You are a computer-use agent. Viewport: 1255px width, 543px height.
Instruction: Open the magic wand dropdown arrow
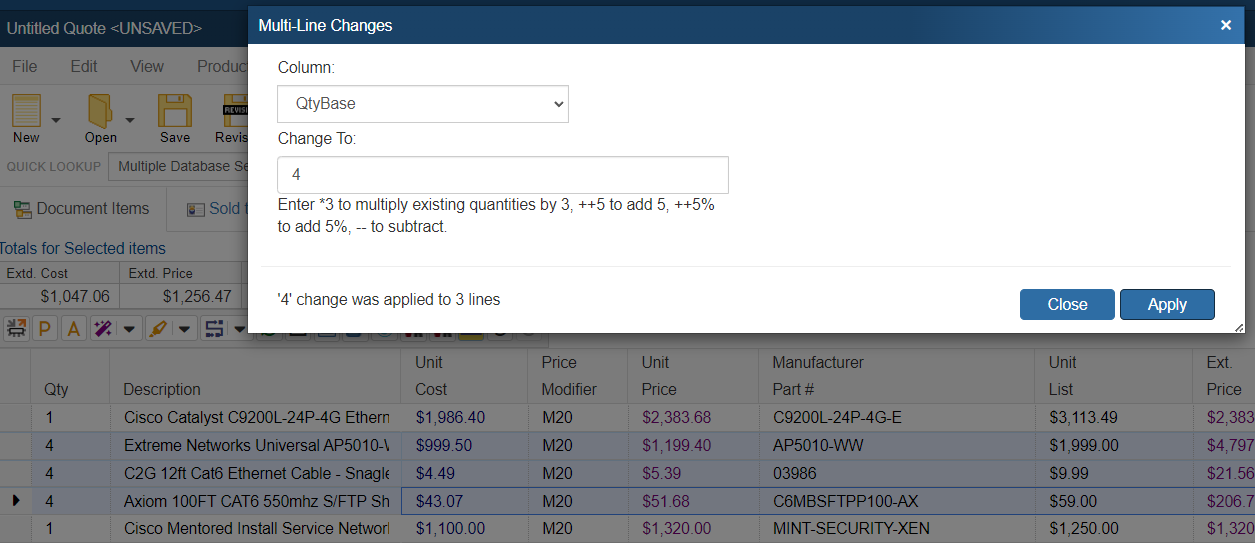pos(129,329)
